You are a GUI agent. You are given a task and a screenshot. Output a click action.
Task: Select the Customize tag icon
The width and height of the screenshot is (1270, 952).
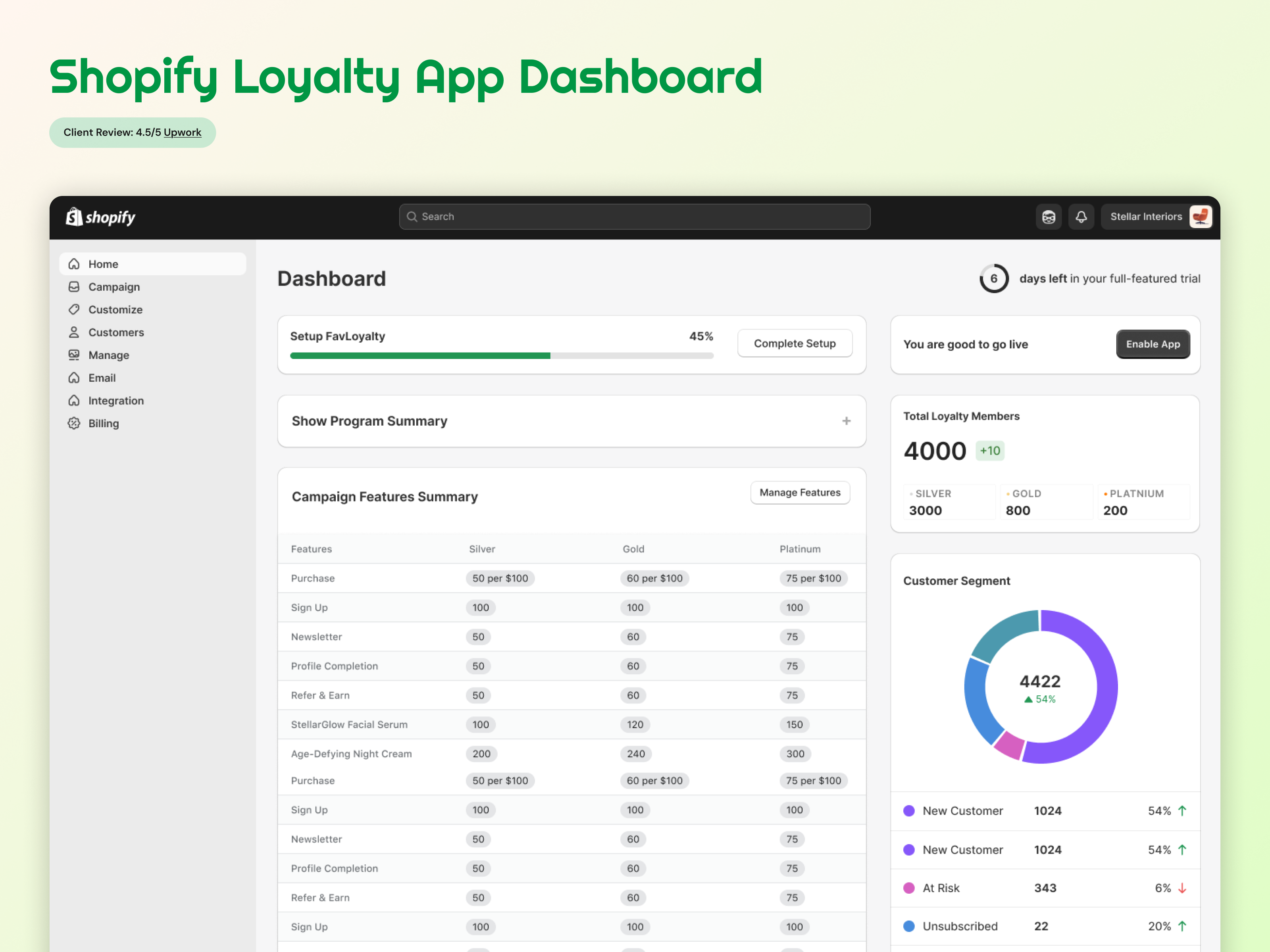coord(74,309)
